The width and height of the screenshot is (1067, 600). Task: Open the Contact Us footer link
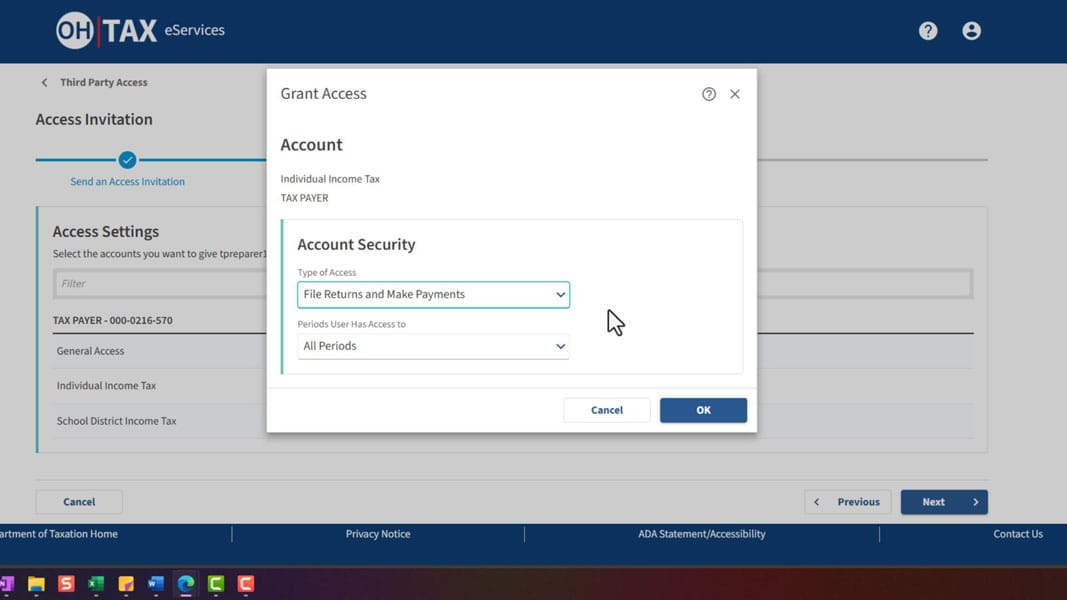point(1017,534)
